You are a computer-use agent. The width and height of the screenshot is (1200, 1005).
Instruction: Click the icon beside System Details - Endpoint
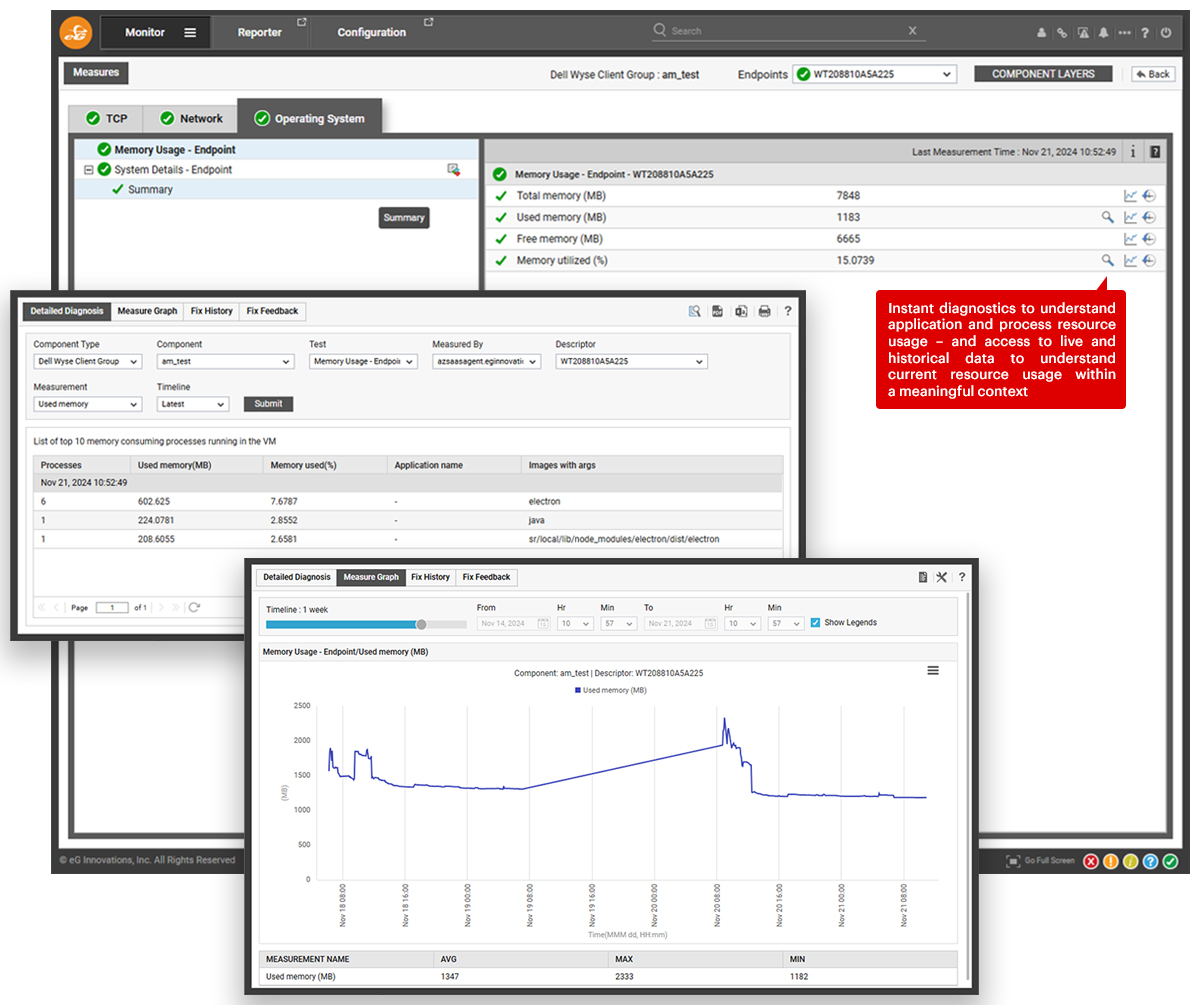click(x=454, y=170)
